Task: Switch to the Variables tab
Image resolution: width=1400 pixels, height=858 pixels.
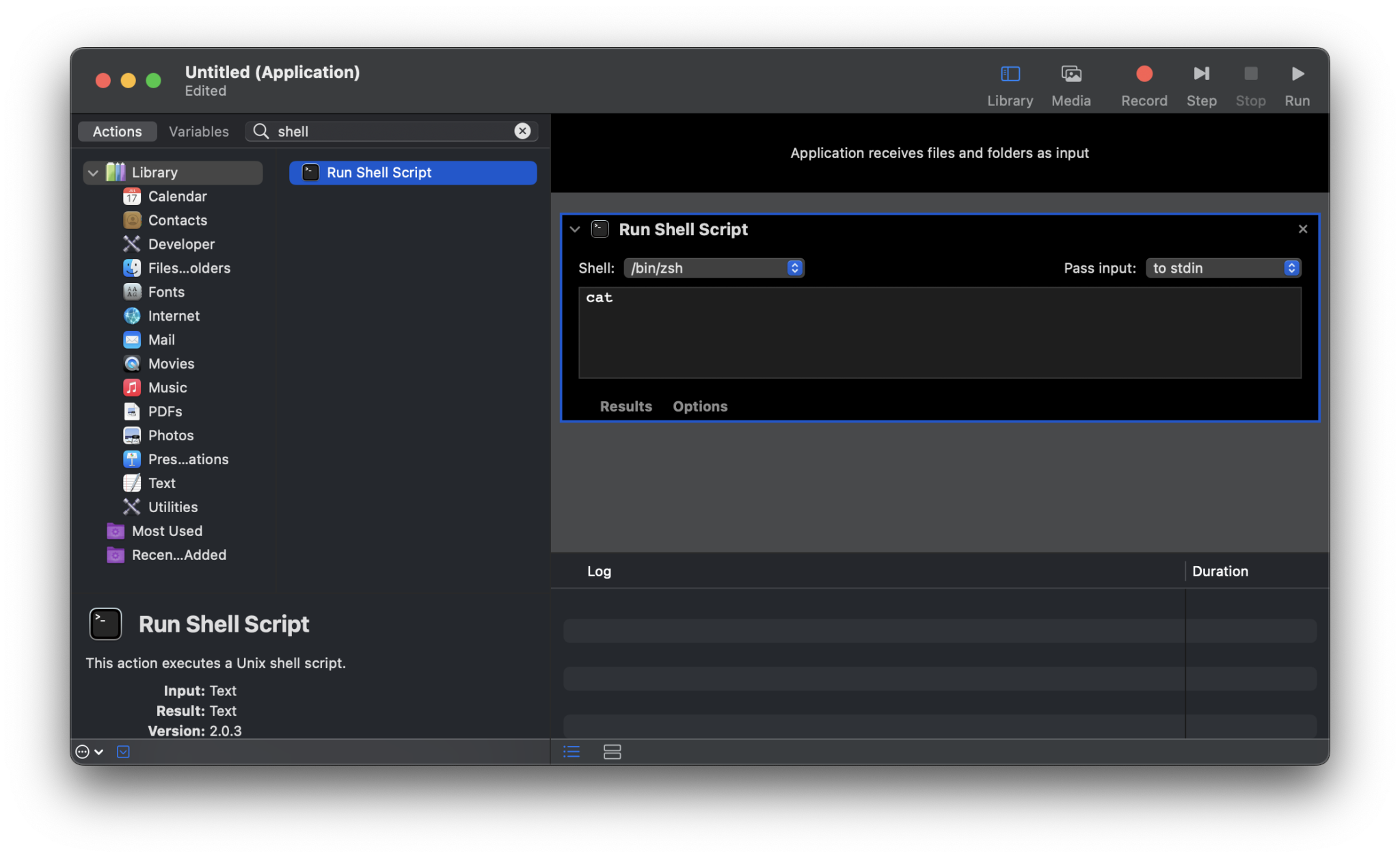Action: click(198, 131)
